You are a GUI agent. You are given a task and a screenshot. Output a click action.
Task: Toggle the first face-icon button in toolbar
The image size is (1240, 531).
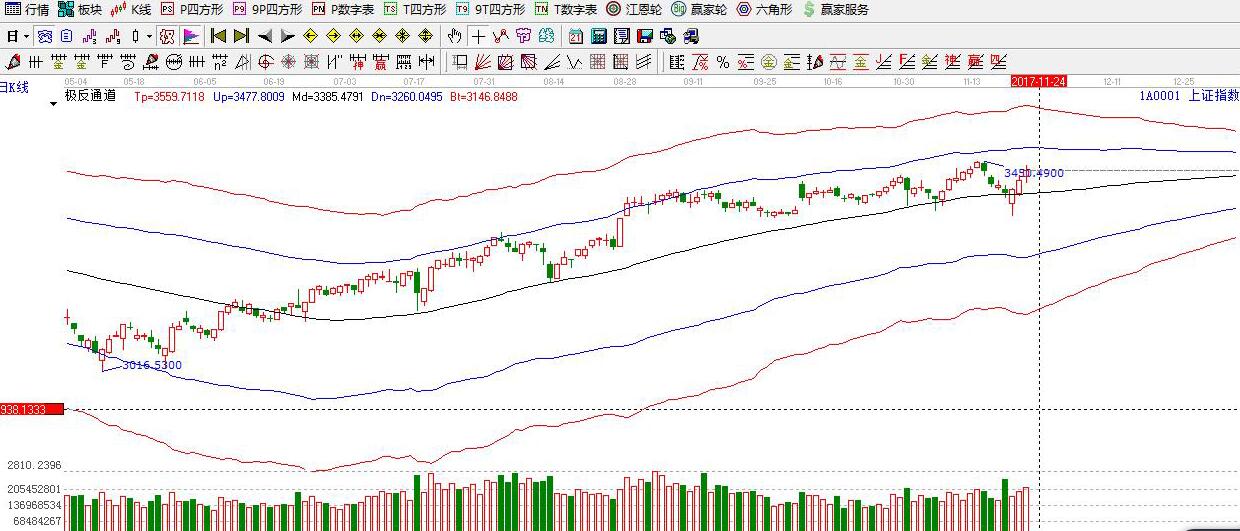(44, 36)
